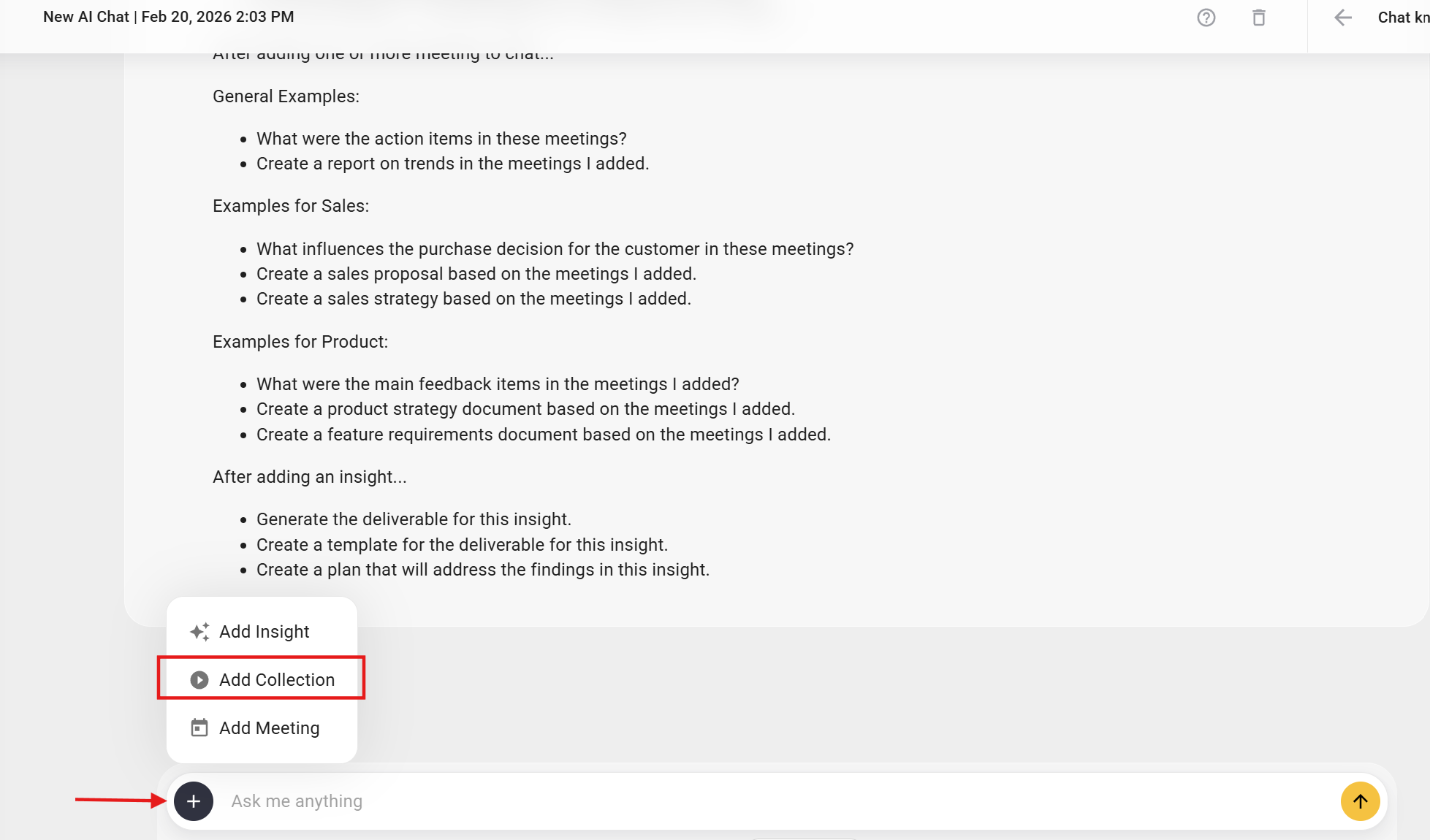Click the play-circle icon beside Add Collection
The height and width of the screenshot is (840, 1430).
click(199, 680)
